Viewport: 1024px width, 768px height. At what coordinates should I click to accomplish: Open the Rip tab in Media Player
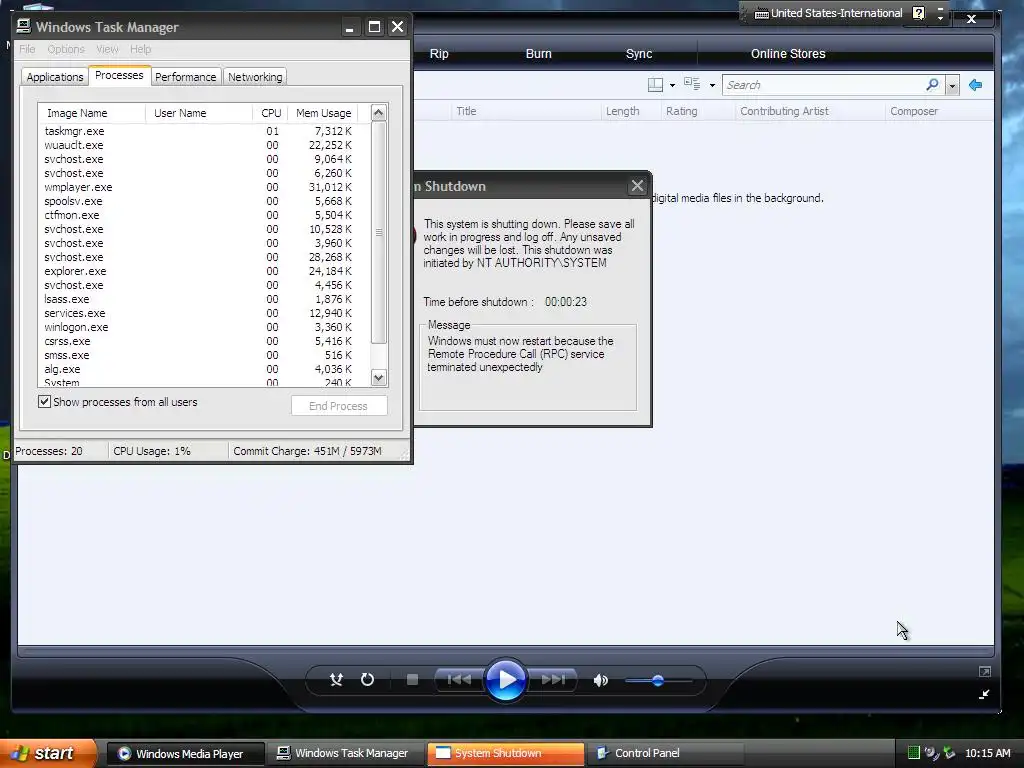(439, 54)
